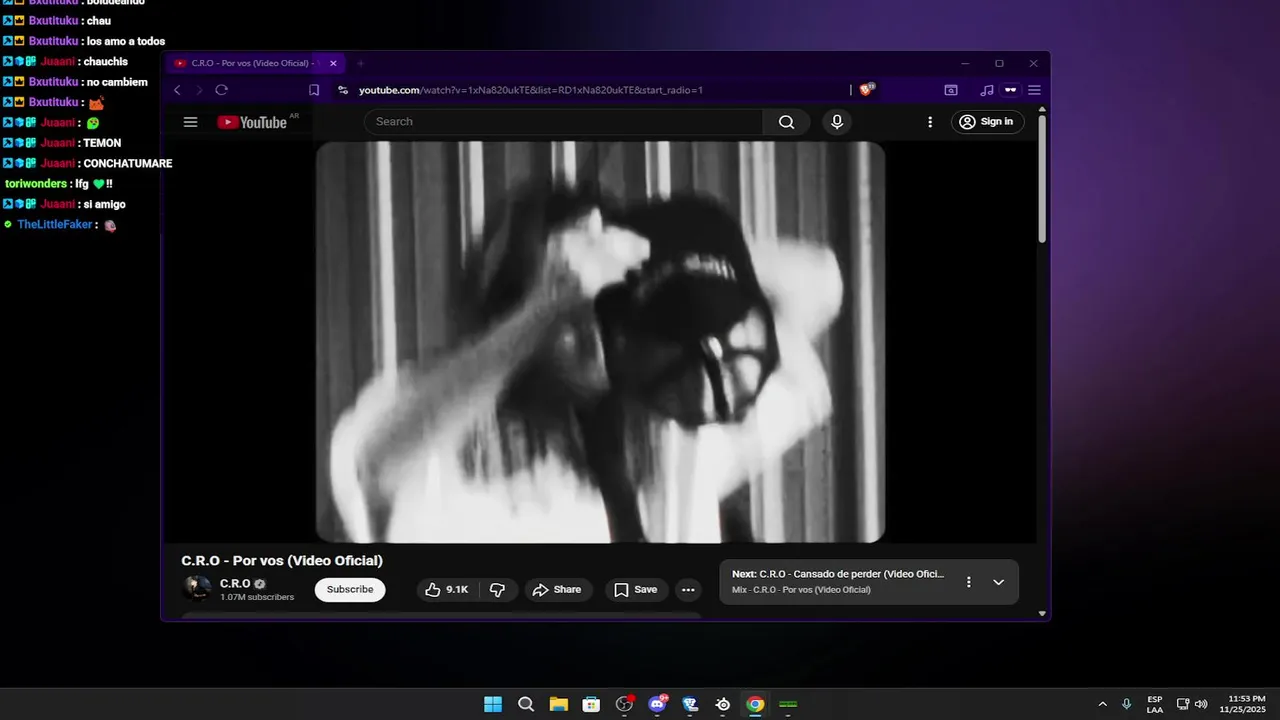Reload the YouTube page
Viewport: 1280px width, 720px height.
click(x=222, y=90)
